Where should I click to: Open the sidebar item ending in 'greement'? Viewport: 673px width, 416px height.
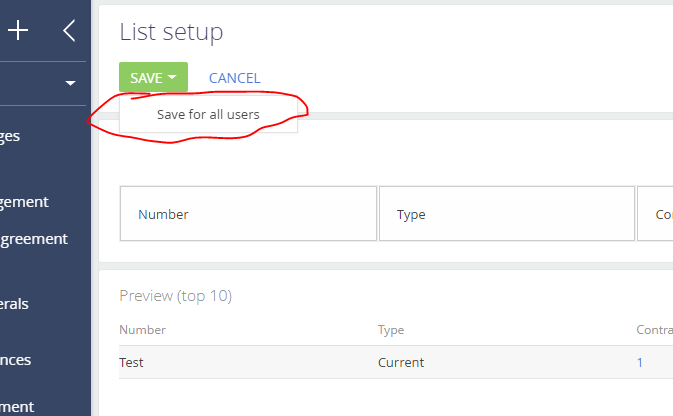pyautogui.click(x=34, y=239)
